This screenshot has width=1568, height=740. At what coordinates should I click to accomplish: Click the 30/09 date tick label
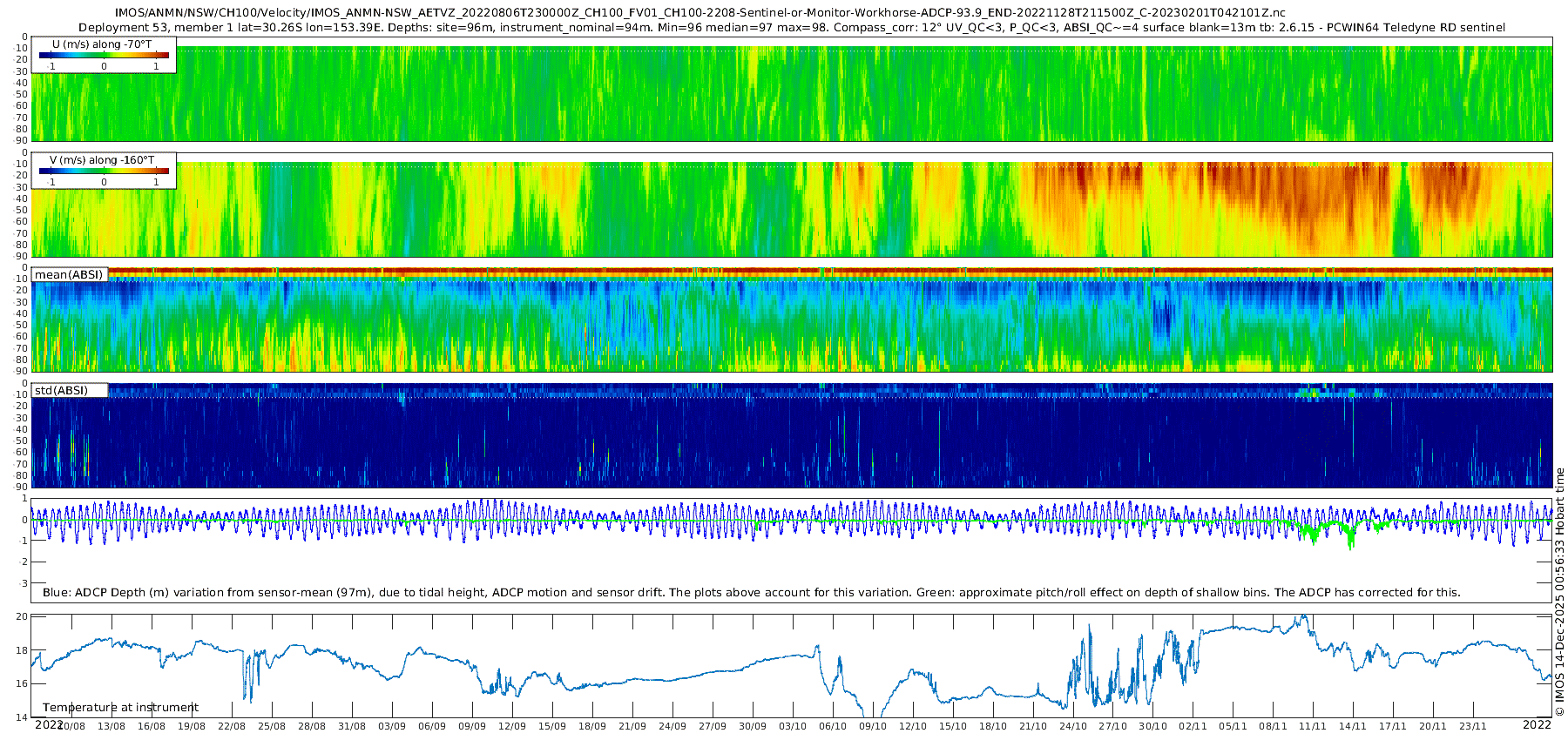pyautogui.click(x=753, y=726)
